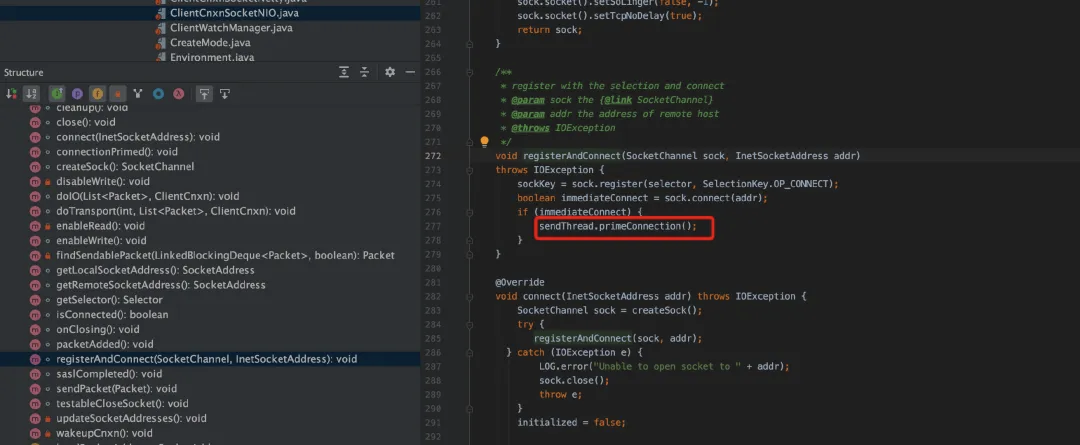This screenshot has height=445, width=1080.
Task: Click the method icon beside packetAdded(): void
Action: [x=35, y=344]
